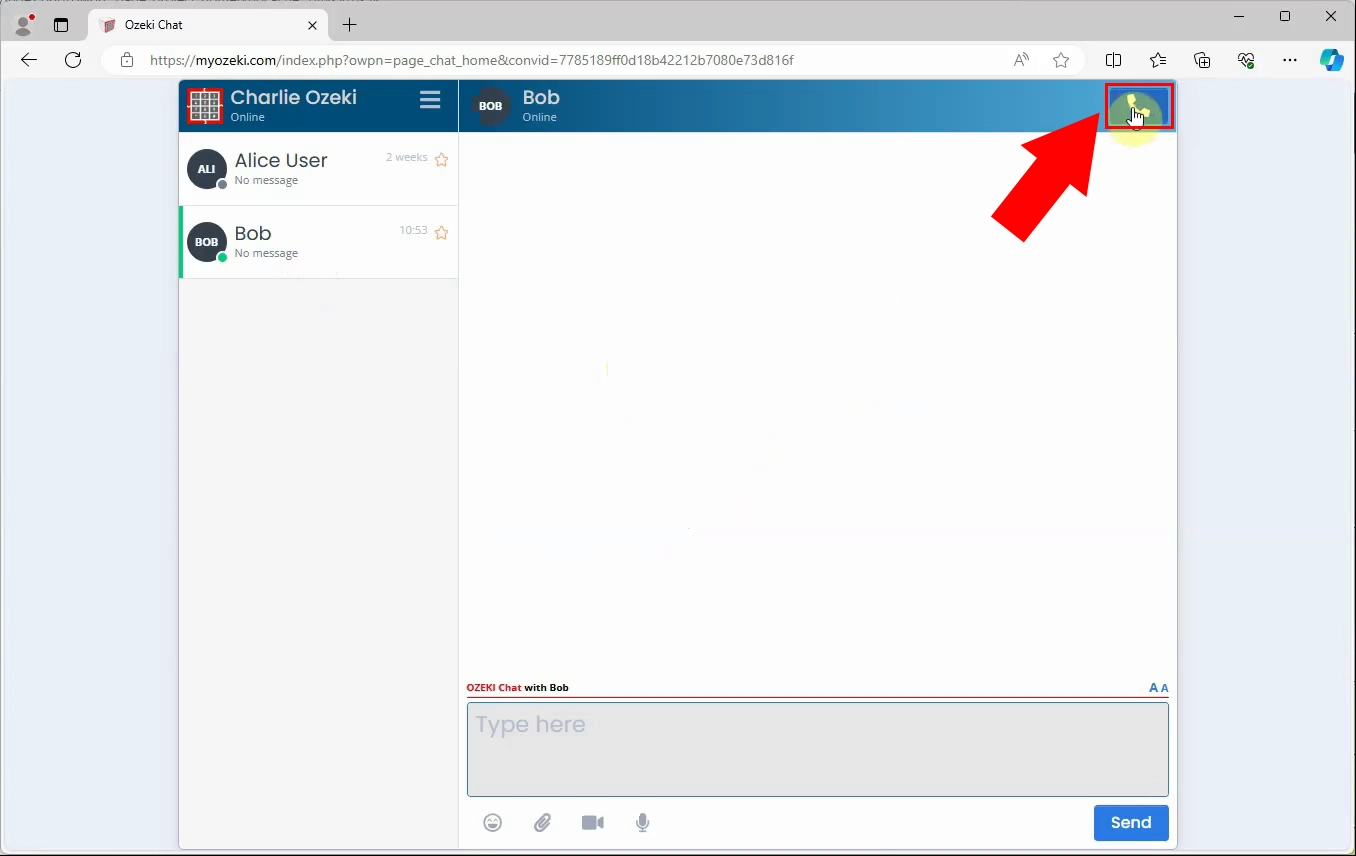Record a video message
Image resolution: width=1356 pixels, height=856 pixels.
point(593,822)
